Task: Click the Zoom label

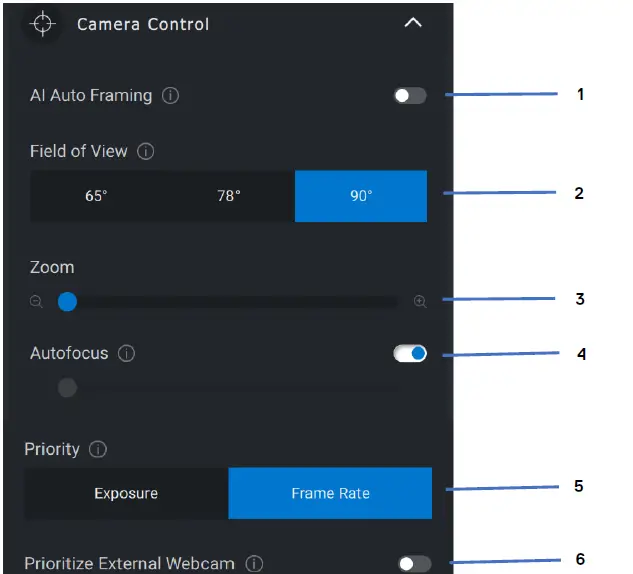Action: (52, 267)
